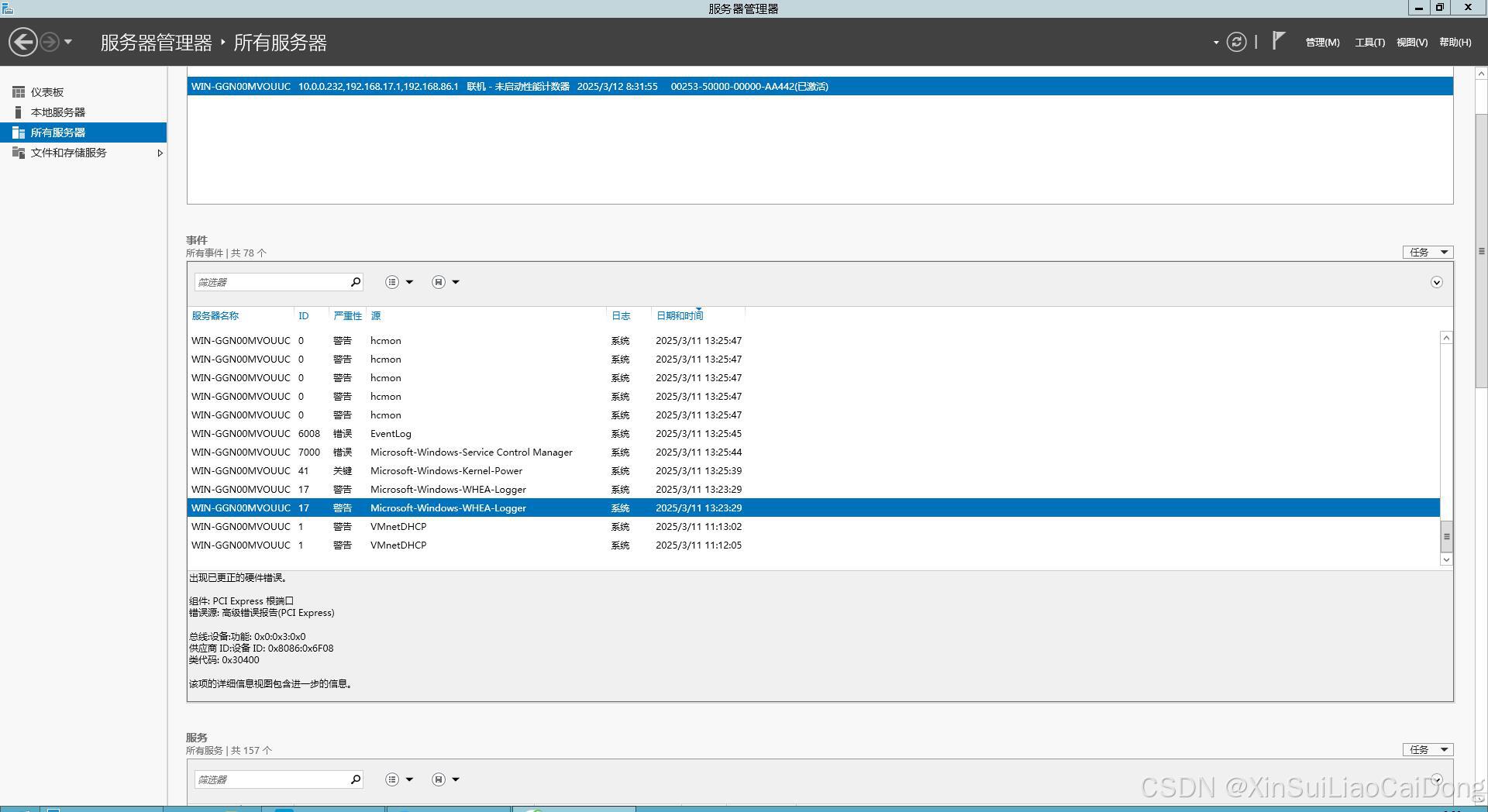This screenshot has height=812, width=1488.
Task: Open the 视图(V) menu
Action: pos(1412,43)
